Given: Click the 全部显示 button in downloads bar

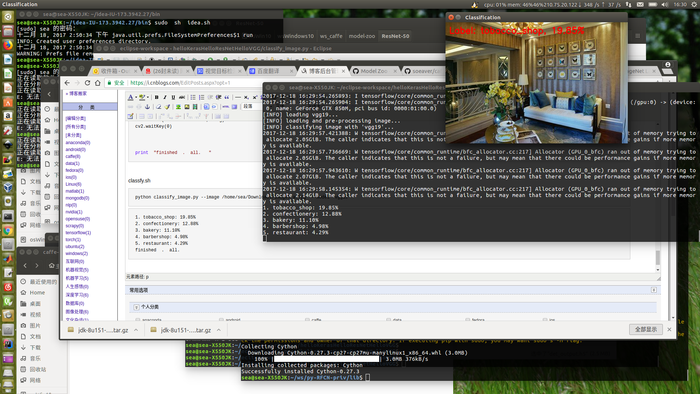Looking at the screenshot, I should pos(646,329).
